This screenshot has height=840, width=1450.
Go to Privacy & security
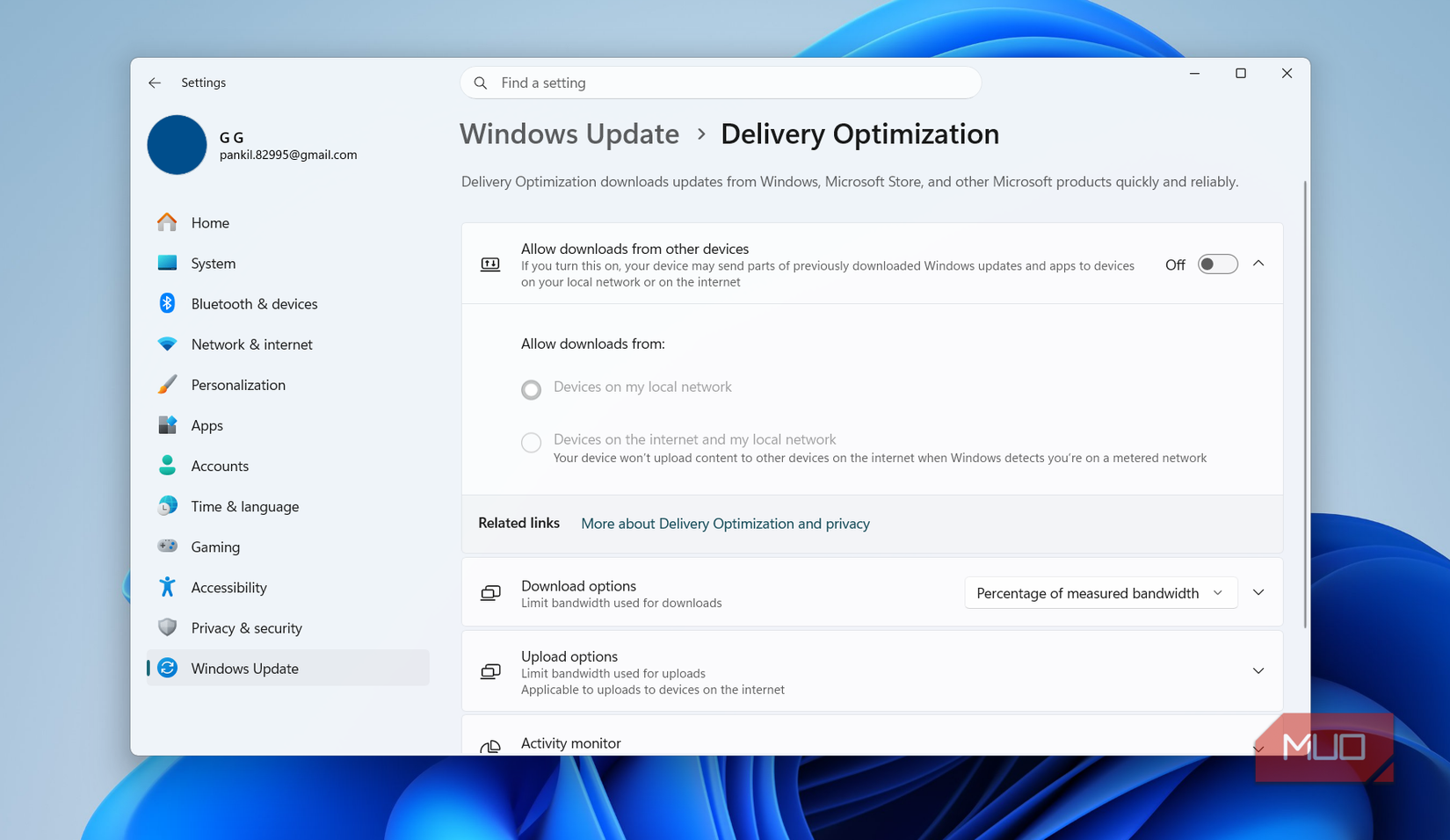(x=288, y=626)
